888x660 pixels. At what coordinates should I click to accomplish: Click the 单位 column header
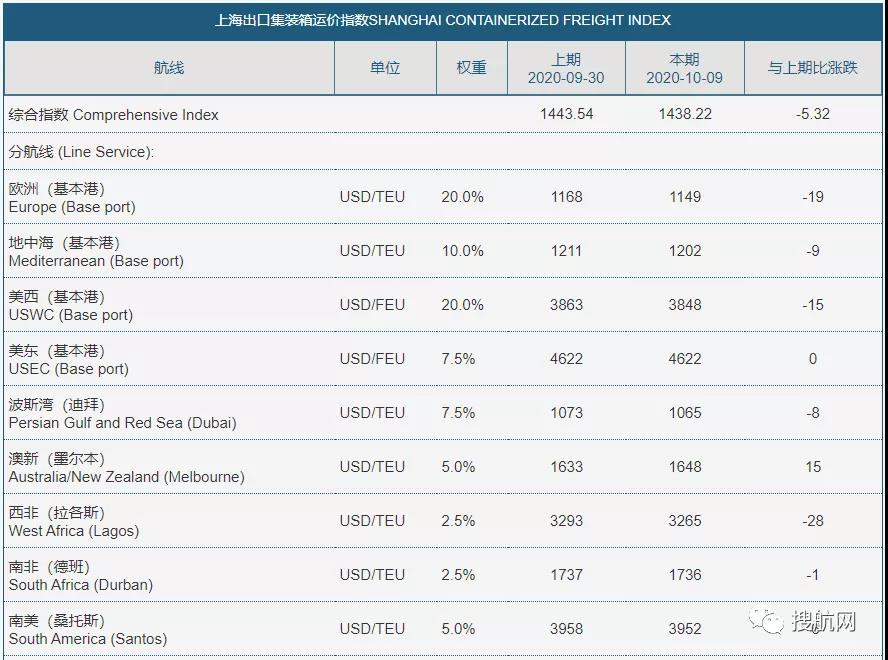click(x=385, y=68)
